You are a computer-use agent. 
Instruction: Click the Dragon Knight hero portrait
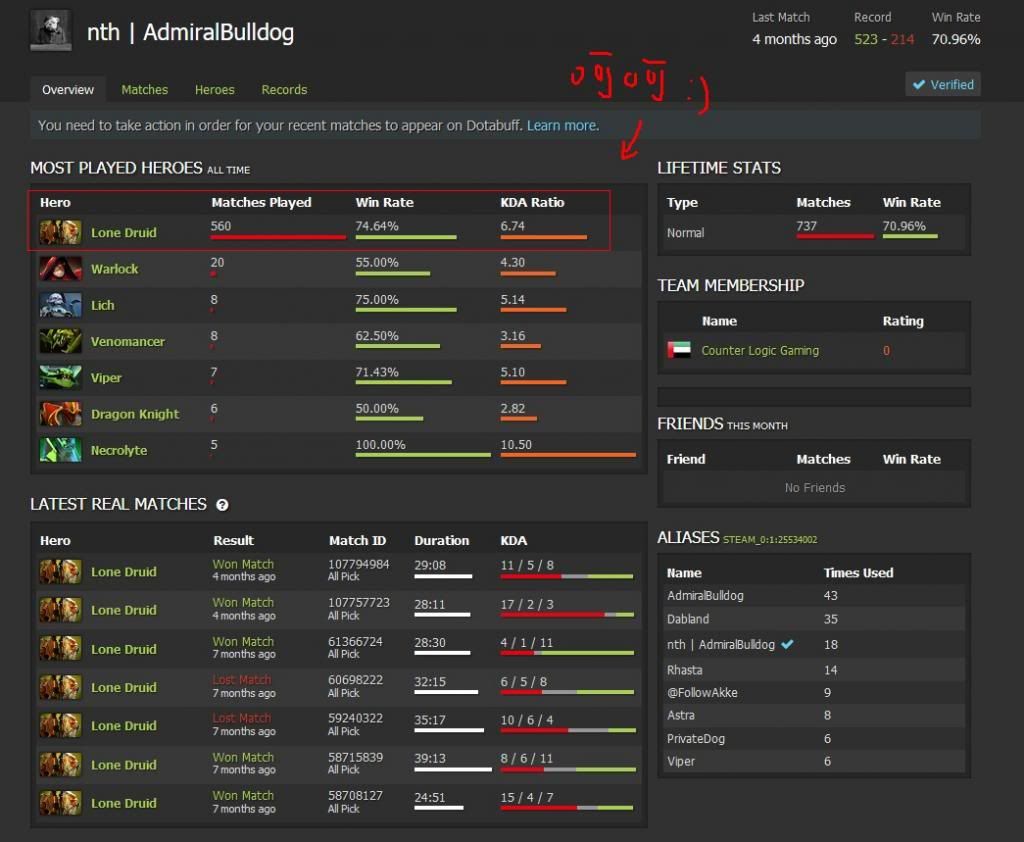coord(61,413)
